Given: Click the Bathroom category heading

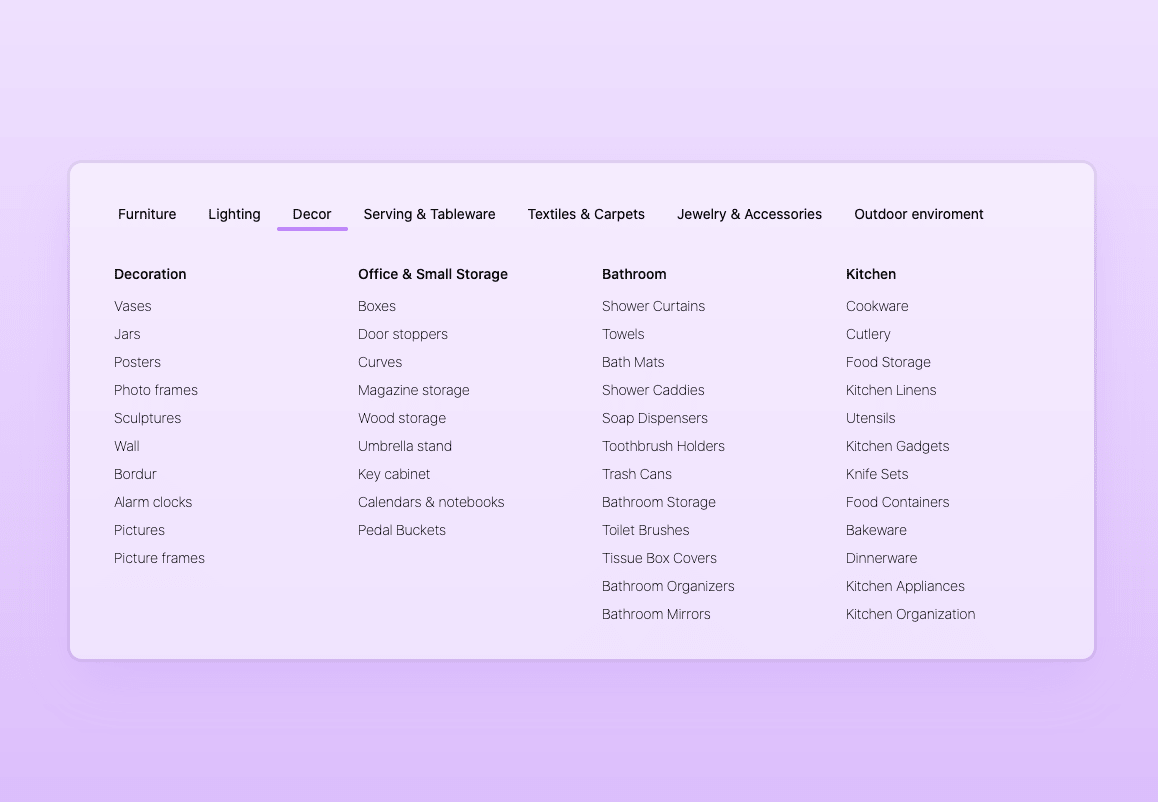Looking at the screenshot, I should pos(634,274).
